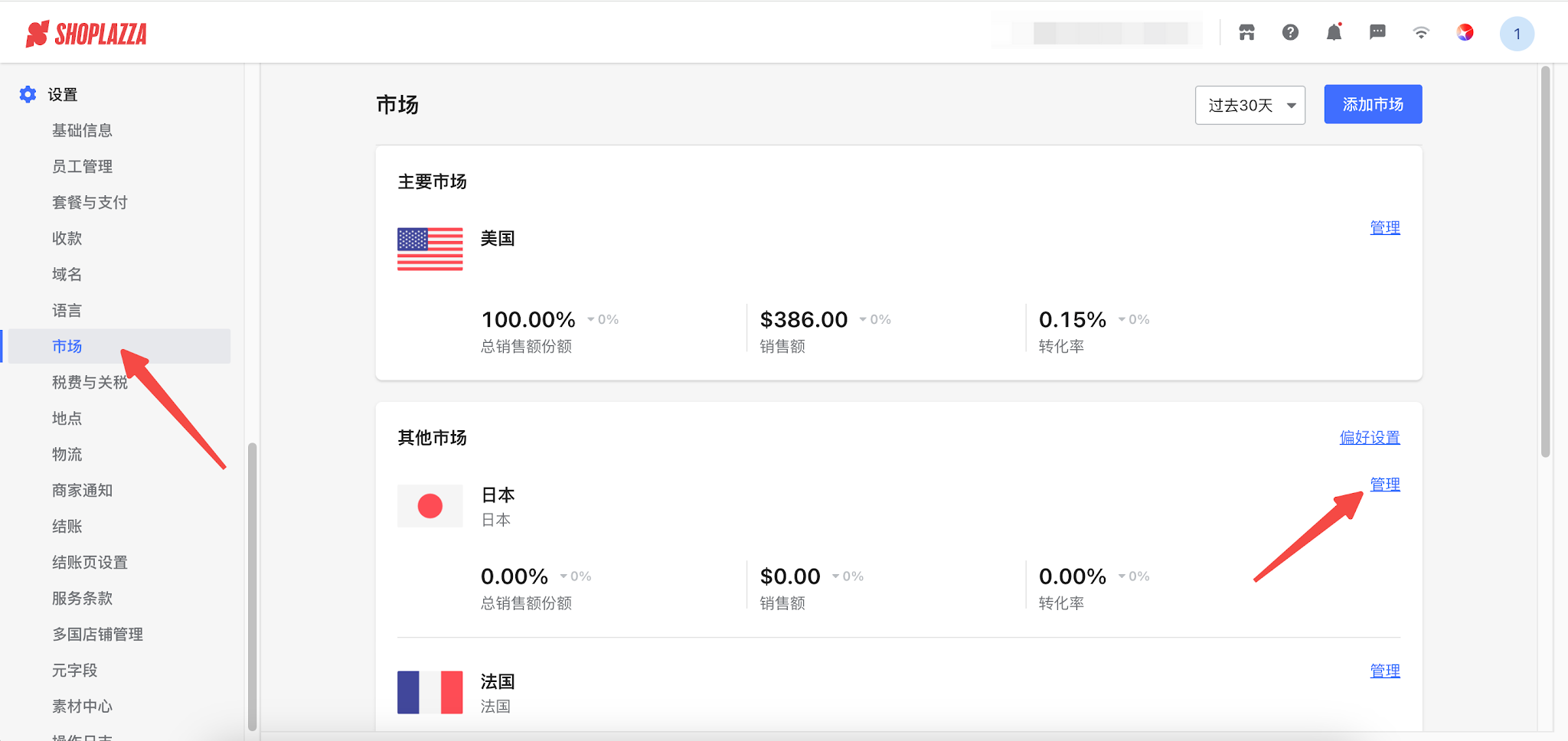This screenshot has width=1568, height=741.
Task: Click the 添加市场 button
Action: 1373,104
